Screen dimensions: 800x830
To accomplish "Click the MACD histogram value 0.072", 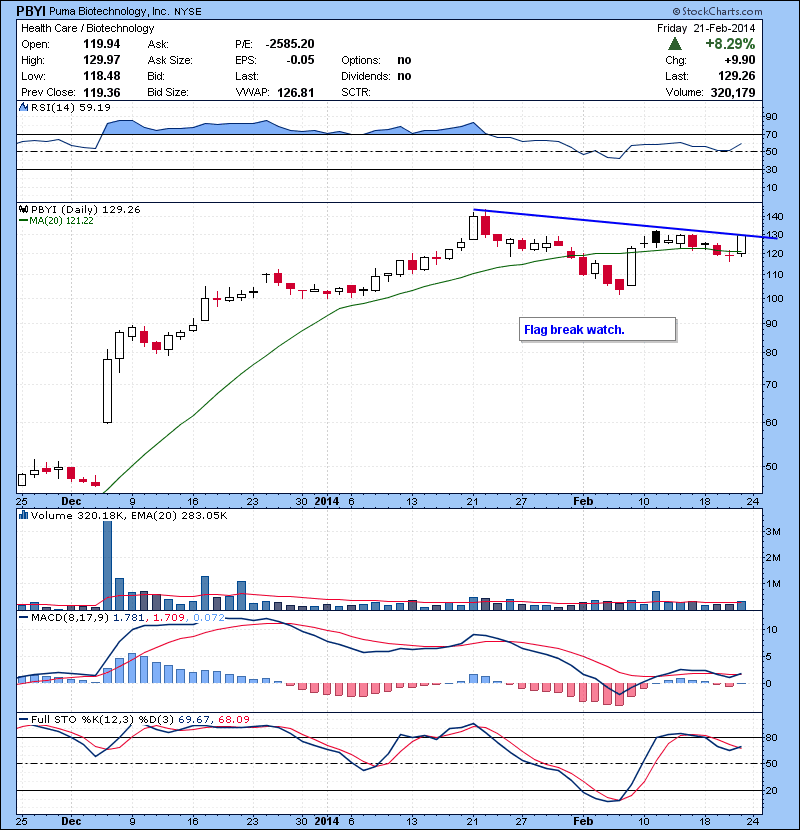I will (x=209, y=617).
